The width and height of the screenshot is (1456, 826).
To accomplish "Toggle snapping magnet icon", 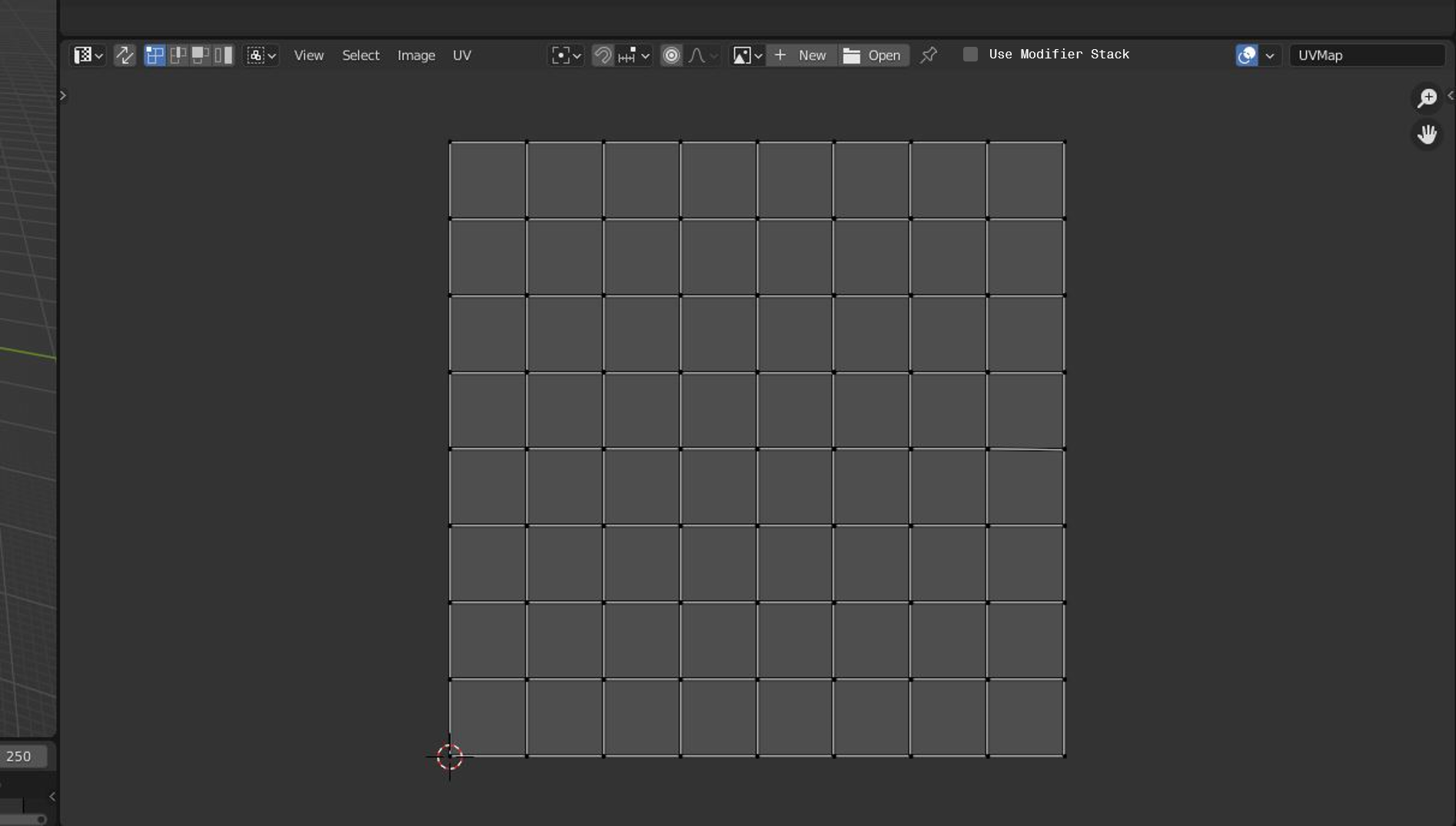I will [x=603, y=55].
